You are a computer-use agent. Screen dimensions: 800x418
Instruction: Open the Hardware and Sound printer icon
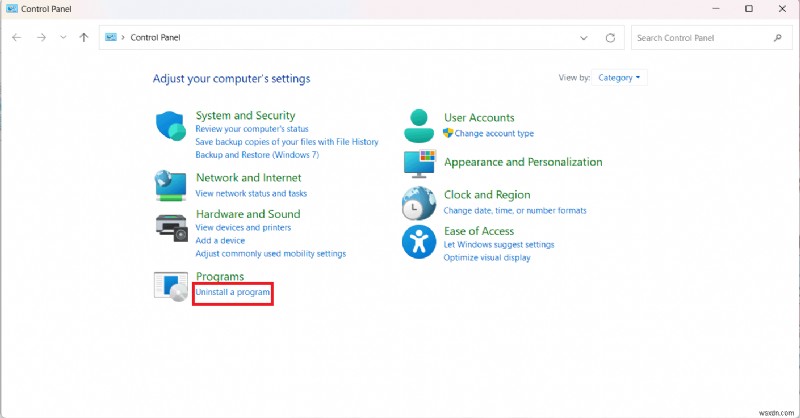[171, 228]
